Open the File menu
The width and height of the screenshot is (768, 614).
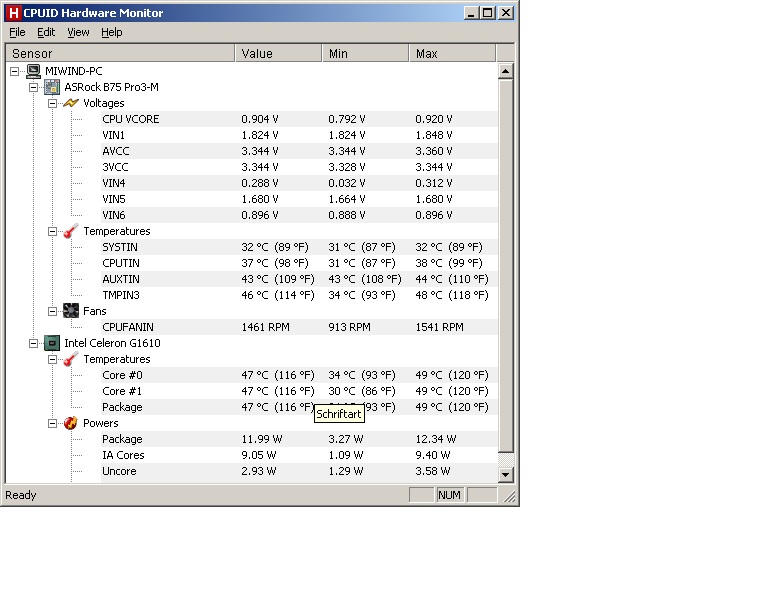pyautogui.click(x=17, y=32)
